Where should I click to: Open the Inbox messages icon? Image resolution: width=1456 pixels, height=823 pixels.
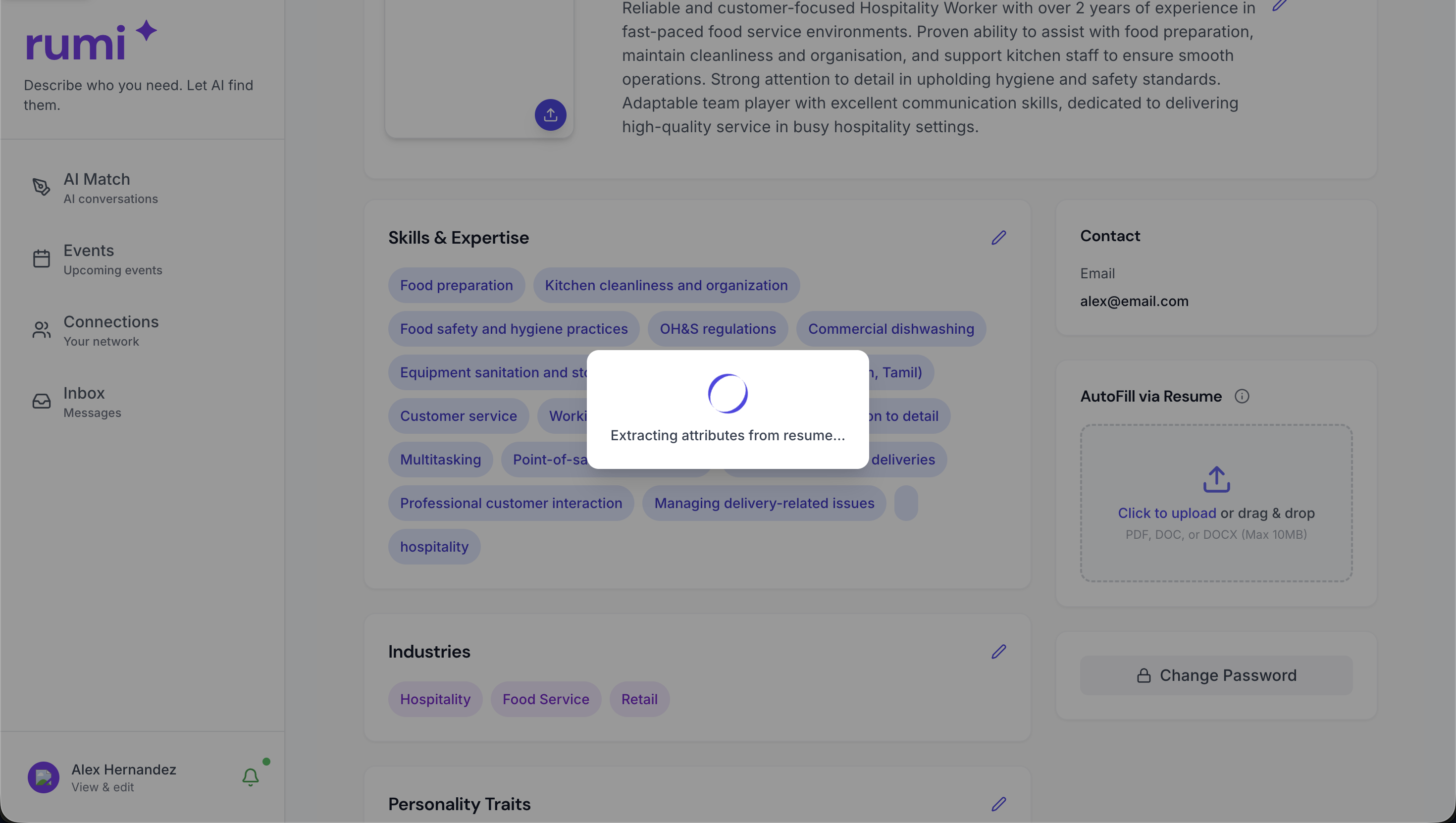click(41, 401)
